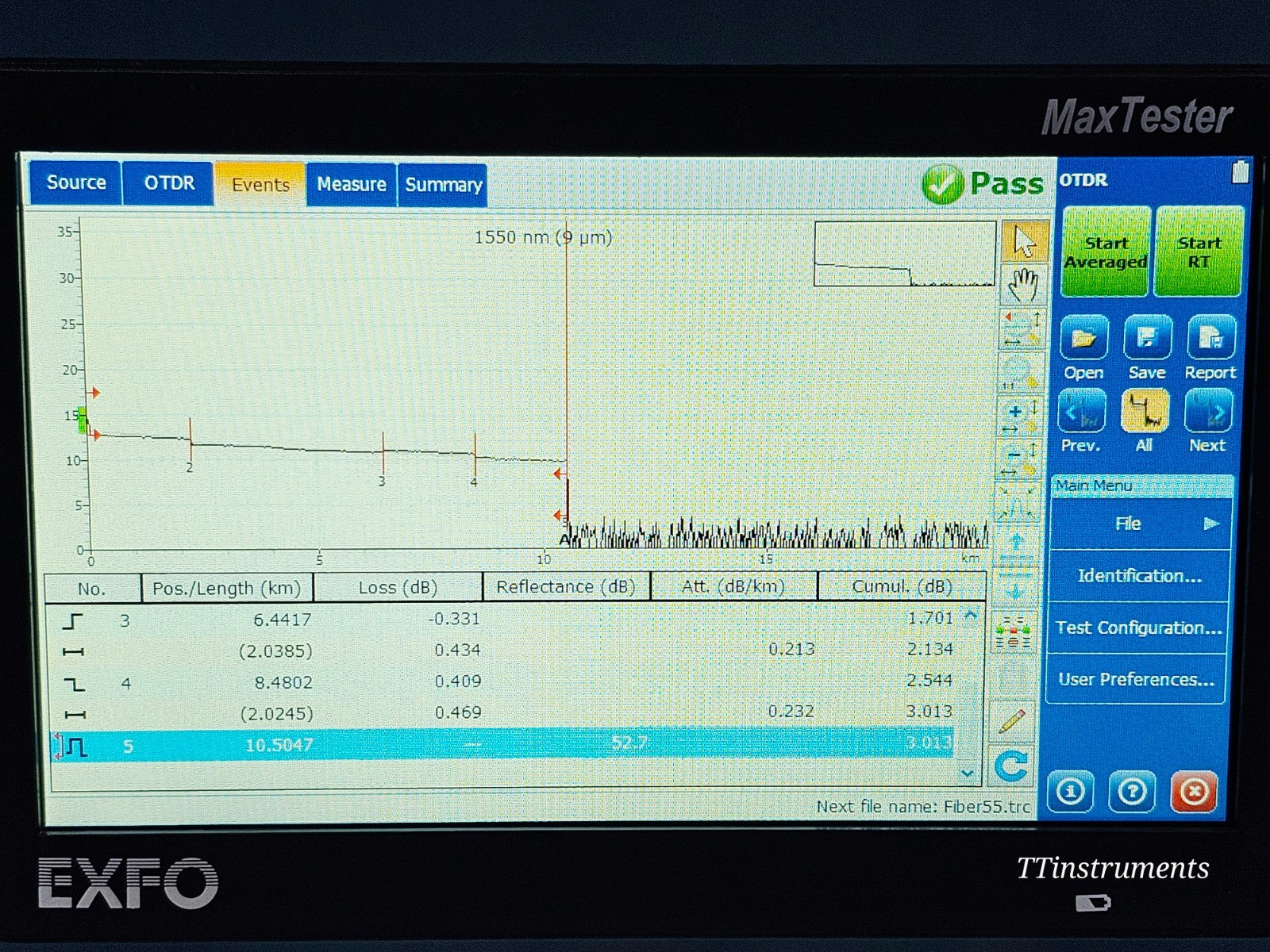Switch to the Source tab
The height and width of the screenshot is (952, 1270).
point(75,182)
